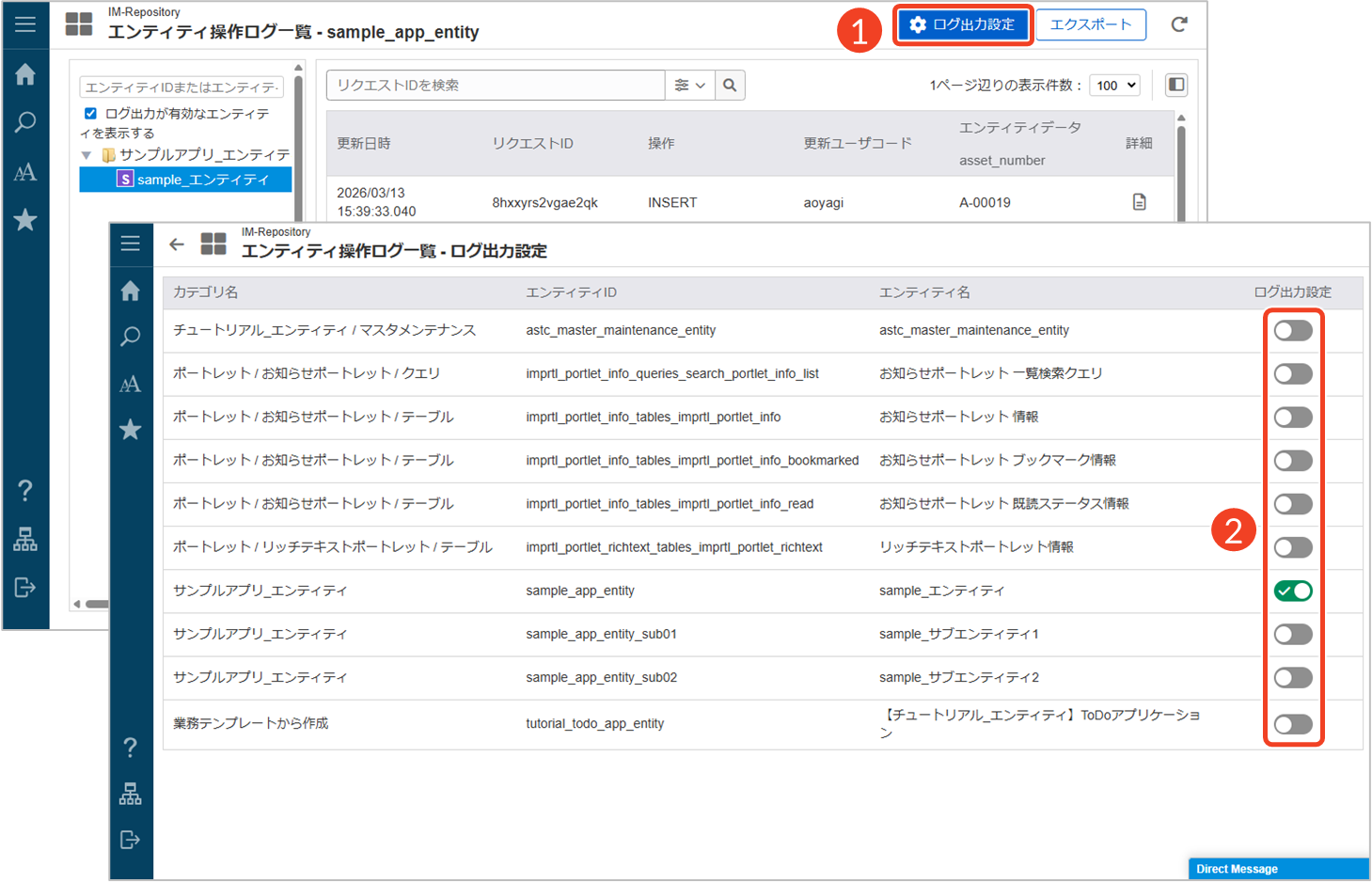
Task: Click the search magnifier button beside request ID field
Action: (x=730, y=86)
